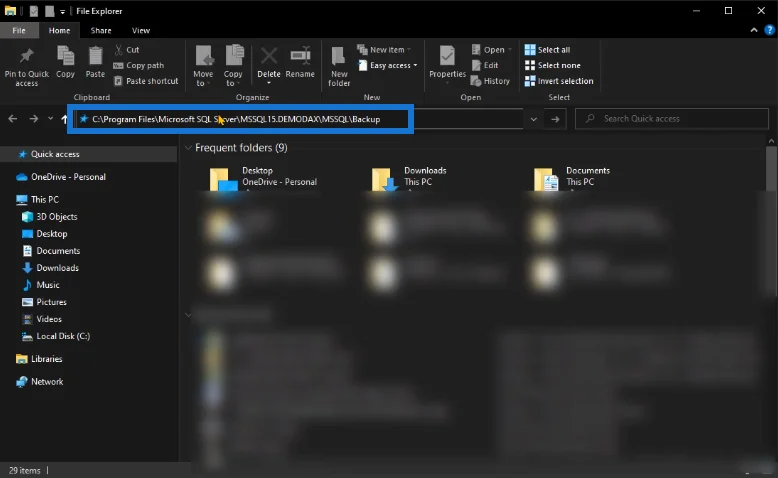Click Open in the Open group
This screenshot has width=778, height=478.
pyautogui.click(x=491, y=50)
